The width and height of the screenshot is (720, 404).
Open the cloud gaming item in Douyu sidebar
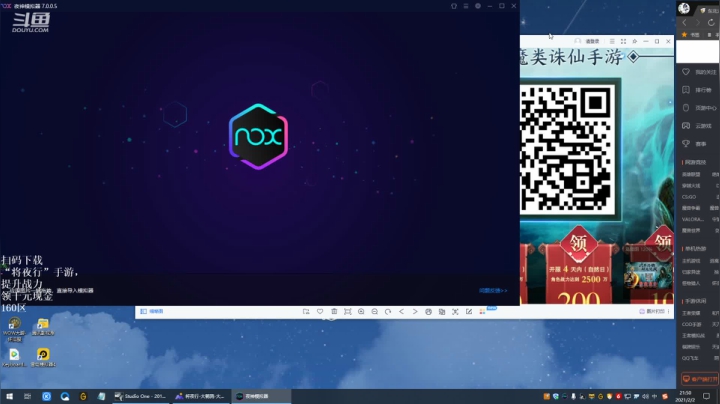(699, 126)
